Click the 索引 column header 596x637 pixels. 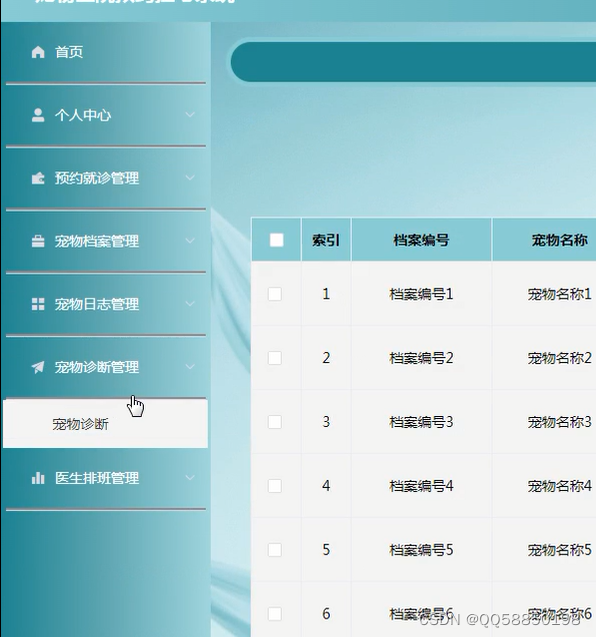coord(326,240)
